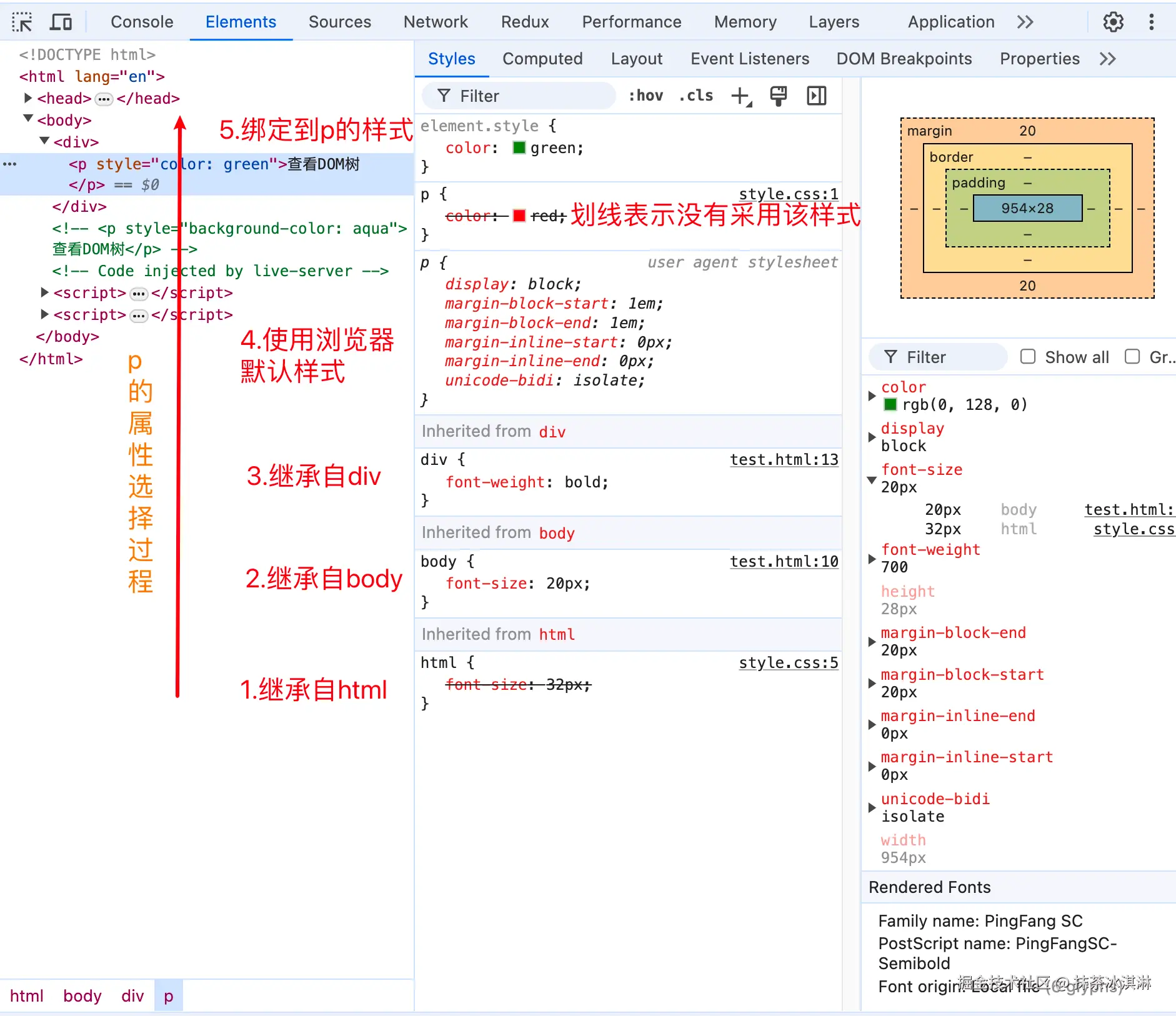
Task: Open the Layers panel
Action: 834,22
